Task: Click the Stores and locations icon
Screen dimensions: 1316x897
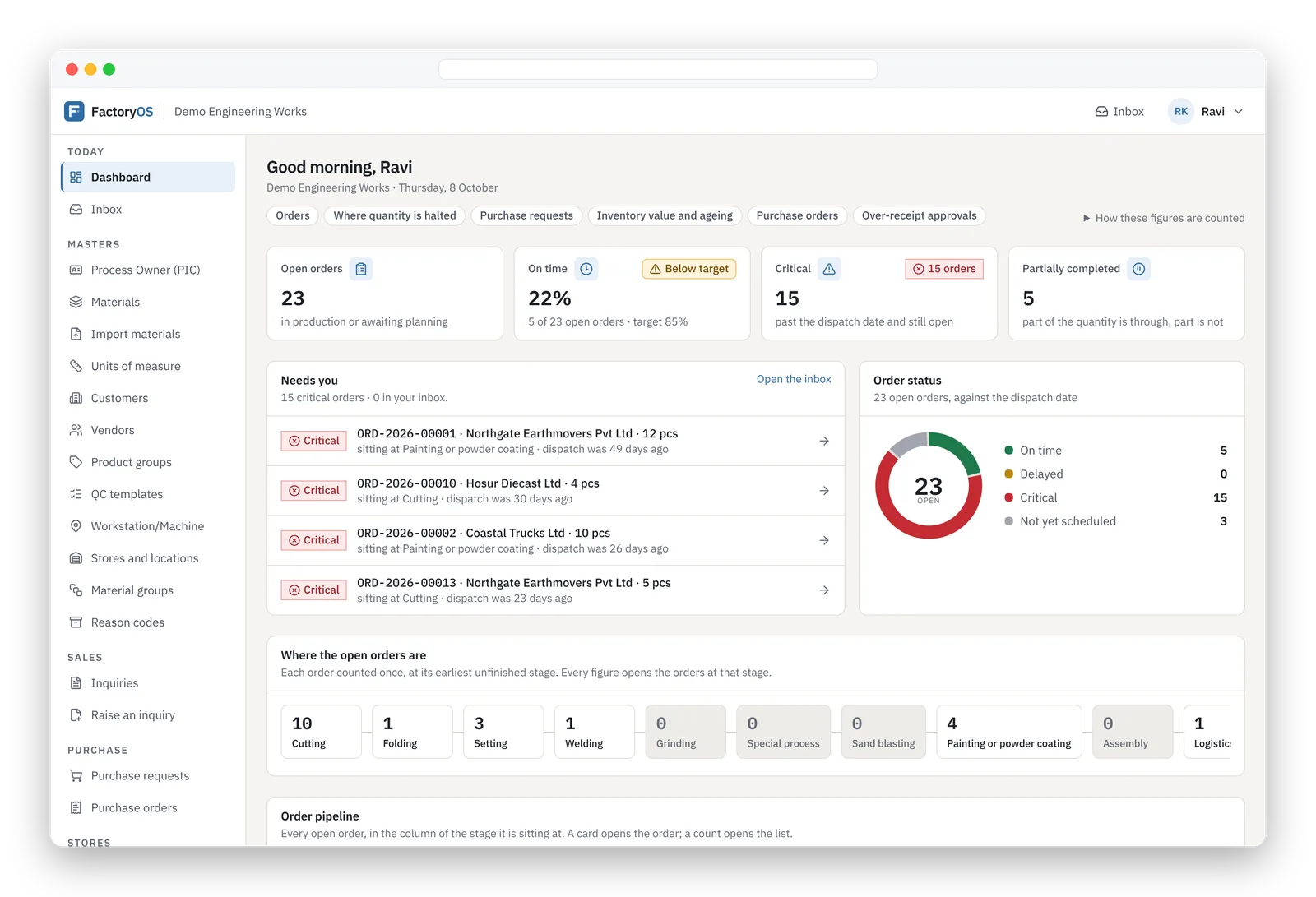Action: click(76, 558)
